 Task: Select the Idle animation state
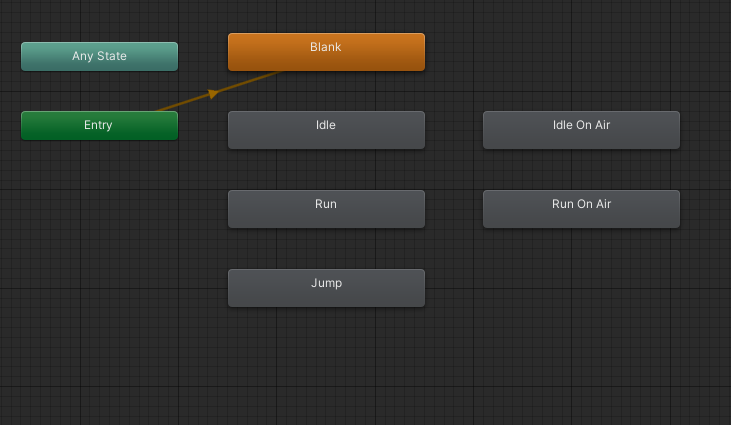point(326,130)
